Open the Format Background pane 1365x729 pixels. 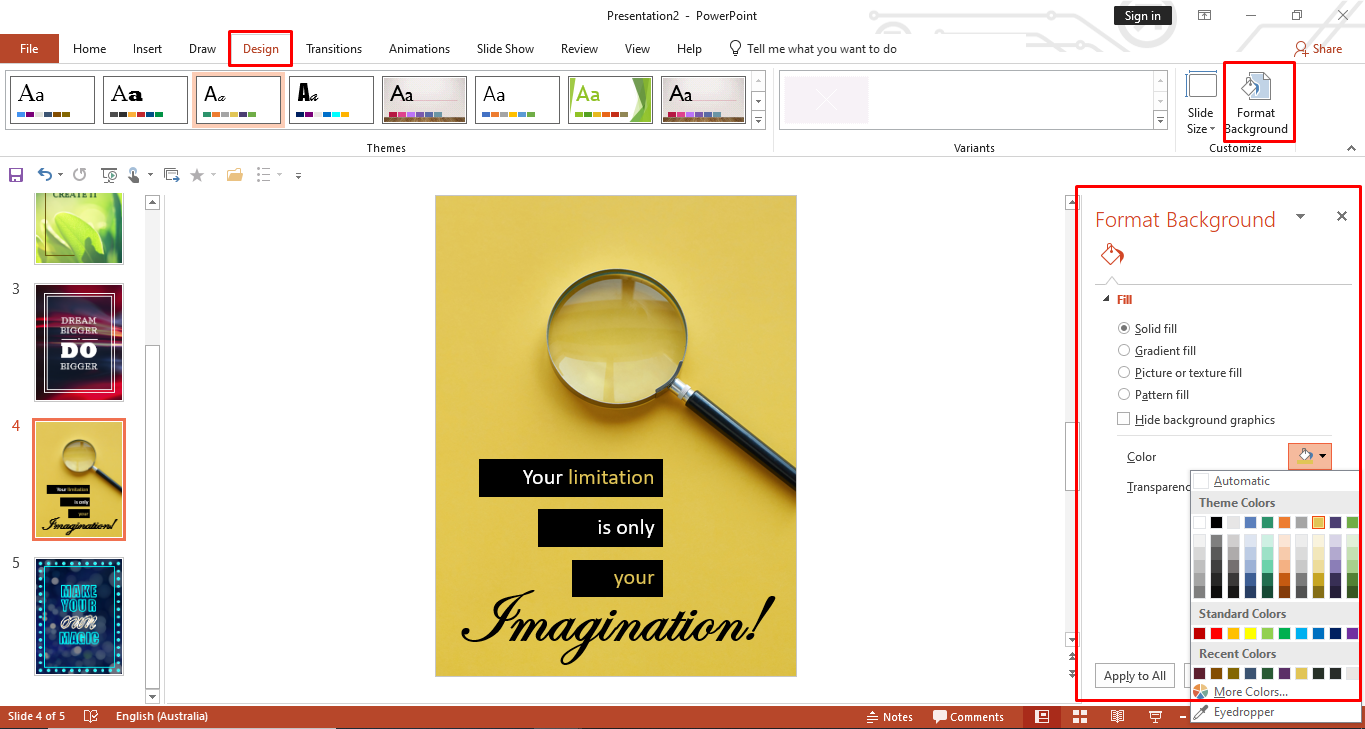click(x=1256, y=103)
